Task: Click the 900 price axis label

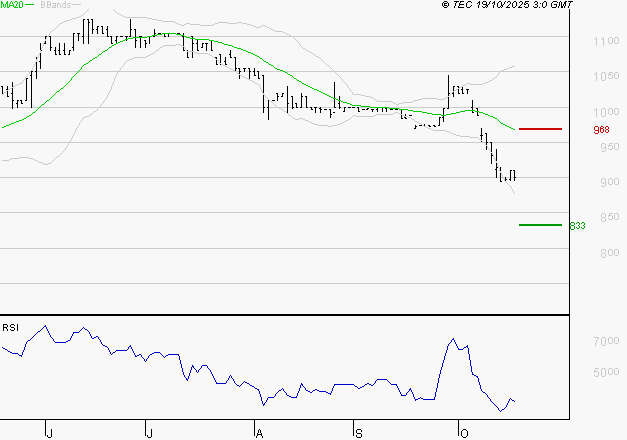Action: tap(610, 182)
